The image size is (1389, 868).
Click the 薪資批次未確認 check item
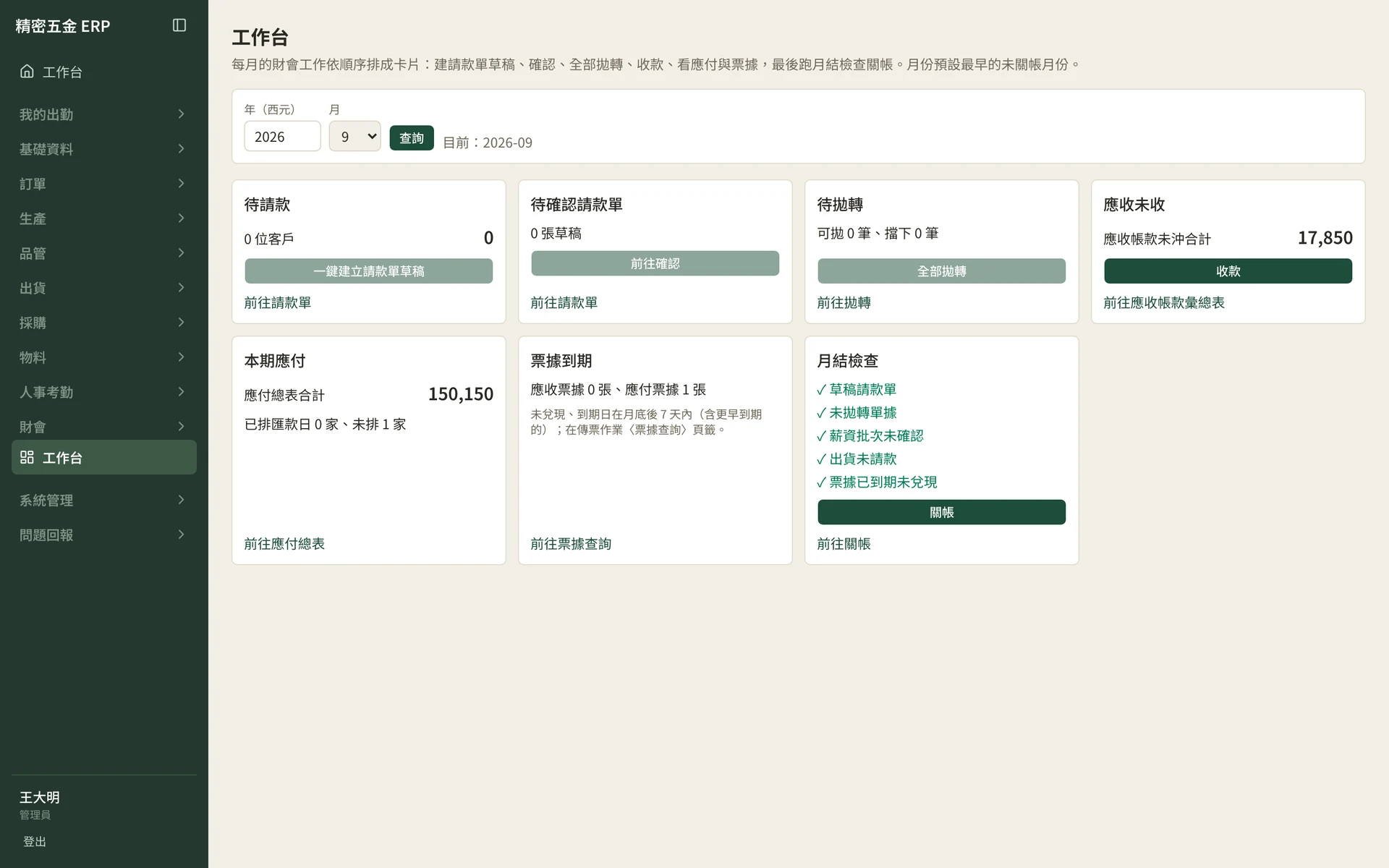click(870, 435)
